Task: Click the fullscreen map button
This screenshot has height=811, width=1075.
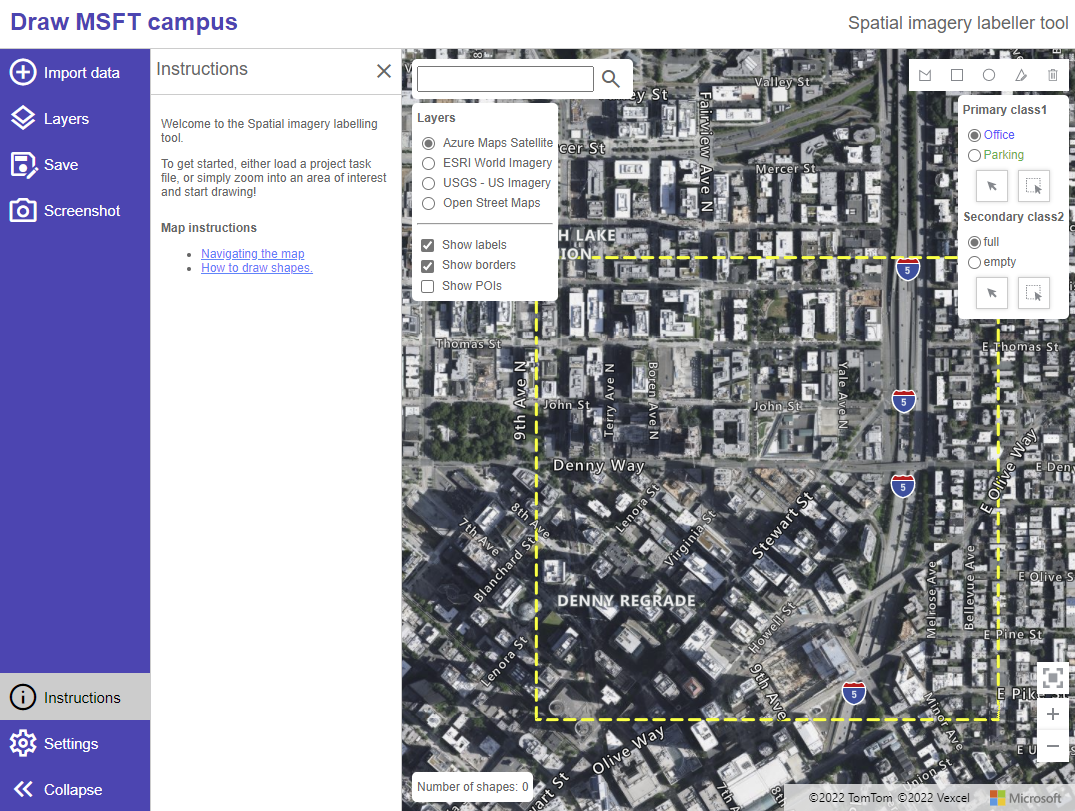Action: click(1052, 679)
